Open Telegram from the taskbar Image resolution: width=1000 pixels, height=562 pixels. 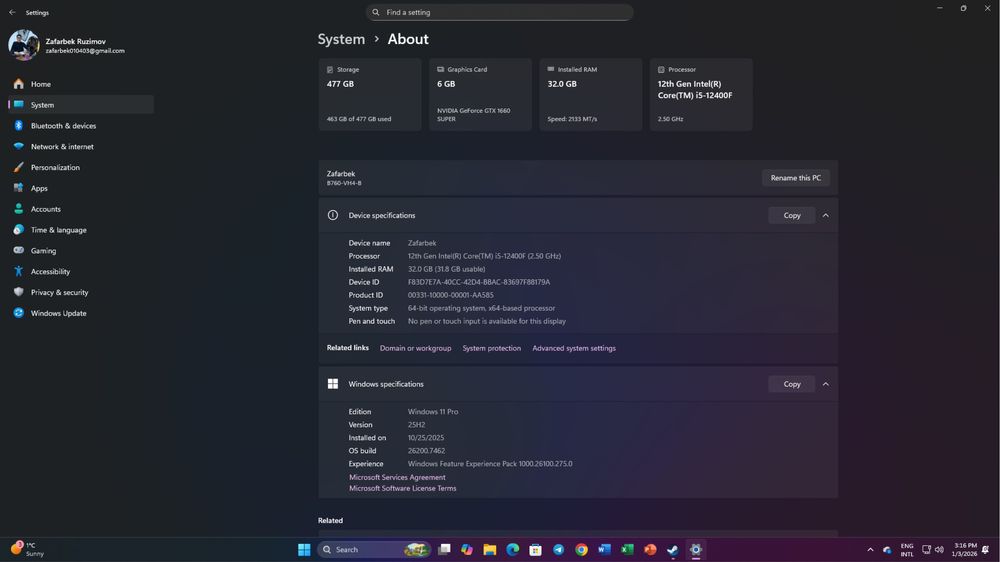(559, 549)
